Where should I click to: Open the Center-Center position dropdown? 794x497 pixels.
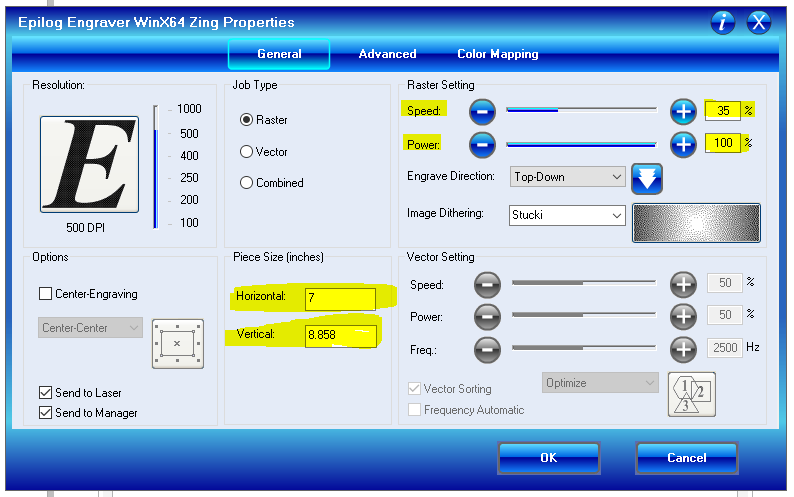(90, 328)
